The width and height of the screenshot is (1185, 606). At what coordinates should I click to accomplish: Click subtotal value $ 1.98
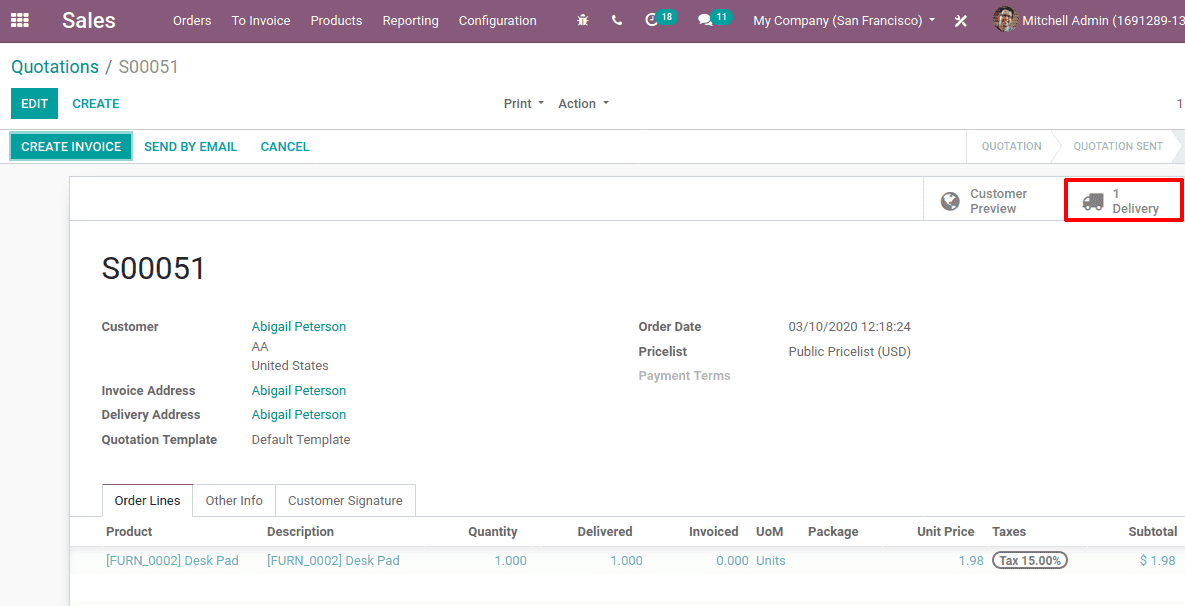pyautogui.click(x=1158, y=561)
